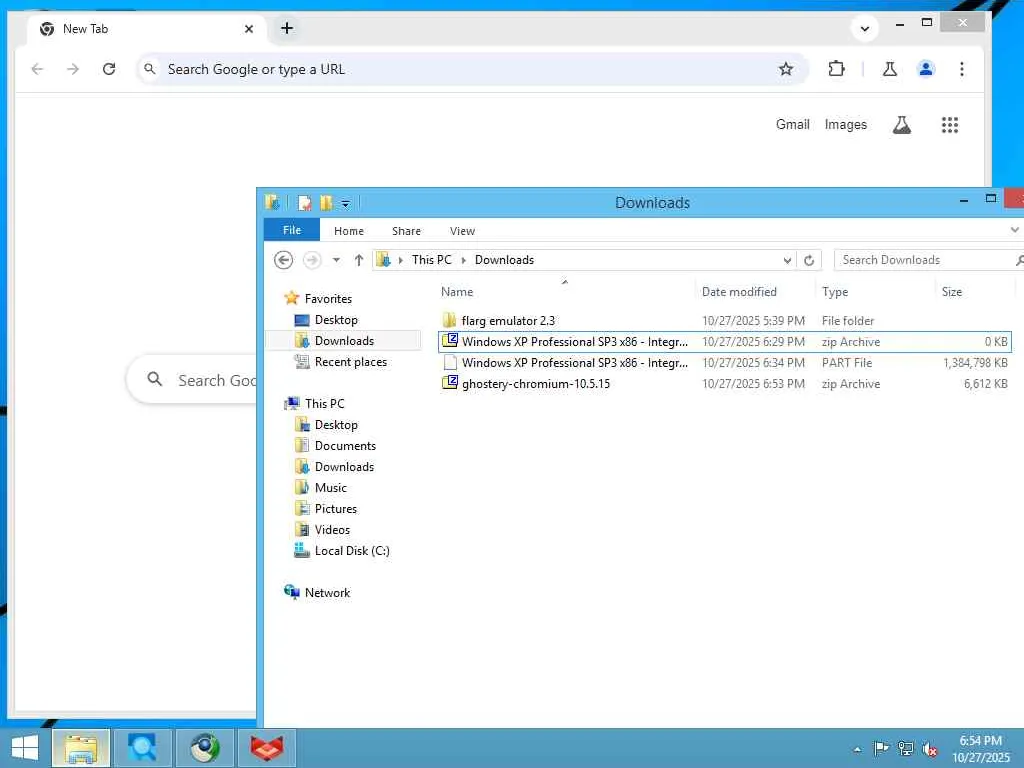Open Downloads under Favorites

pyautogui.click(x=344, y=340)
